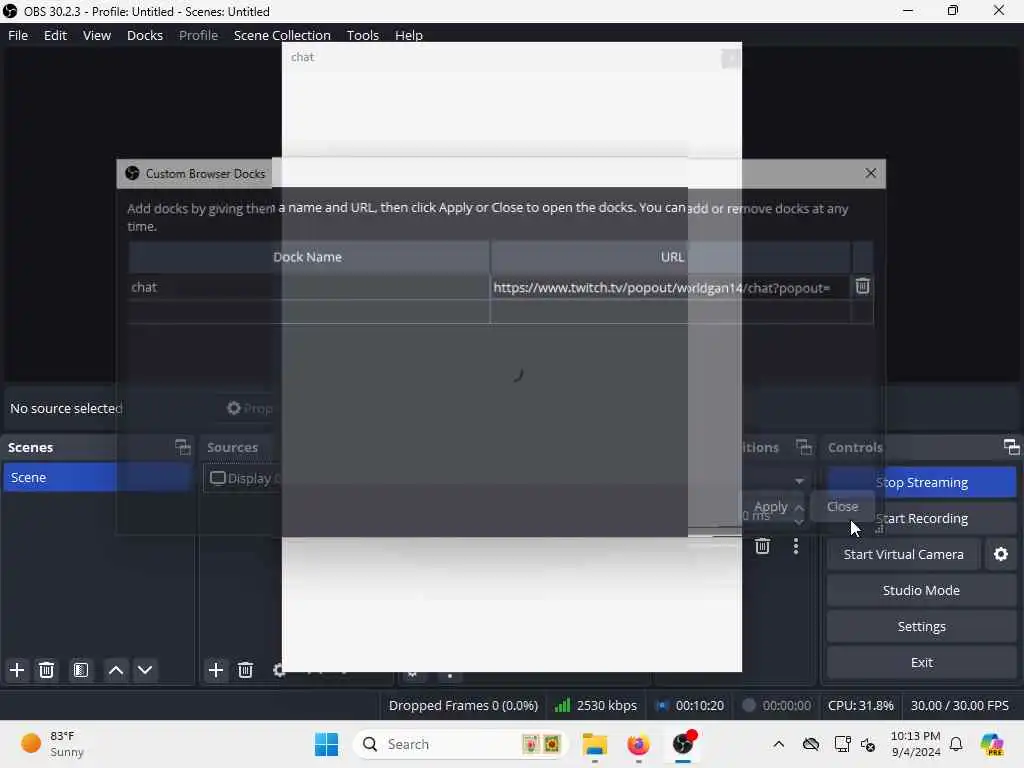Delete the chat dock row with trash icon
The height and width of the screenshot is (768, 1024).
tap(862, 286)
